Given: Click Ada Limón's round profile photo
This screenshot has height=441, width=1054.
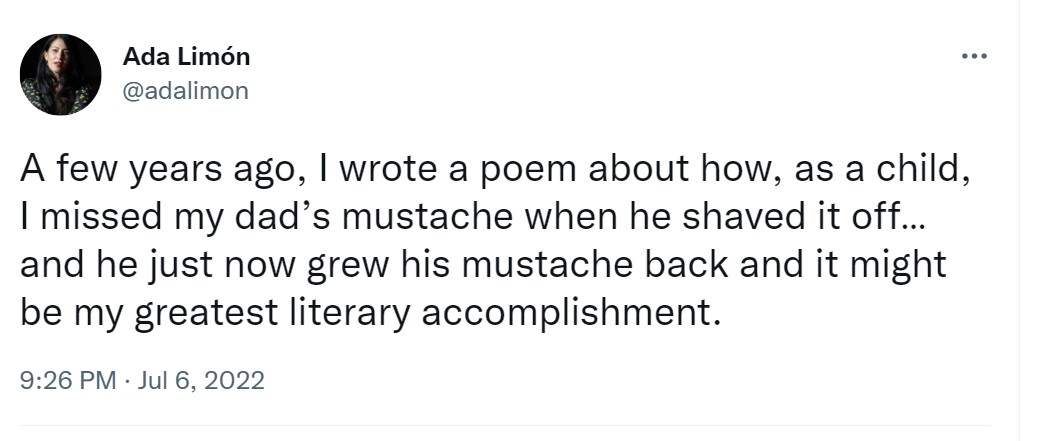Looking at the screenshot, I should tap(61, 74).
